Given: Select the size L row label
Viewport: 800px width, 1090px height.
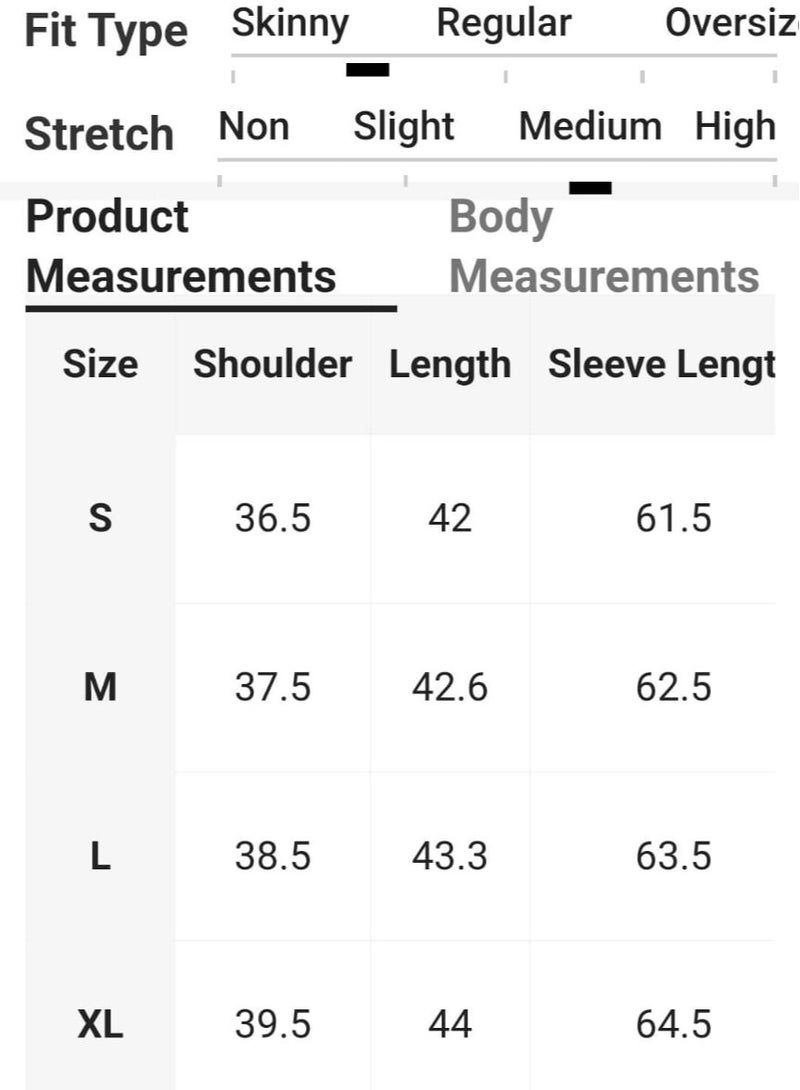Looking at the screenshot, I should coord(100,856).
